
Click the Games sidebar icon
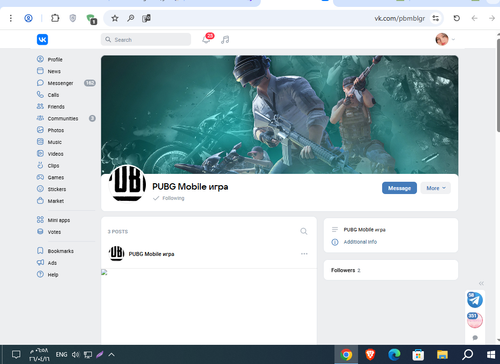pyautogui.click(x=40, y=177)
